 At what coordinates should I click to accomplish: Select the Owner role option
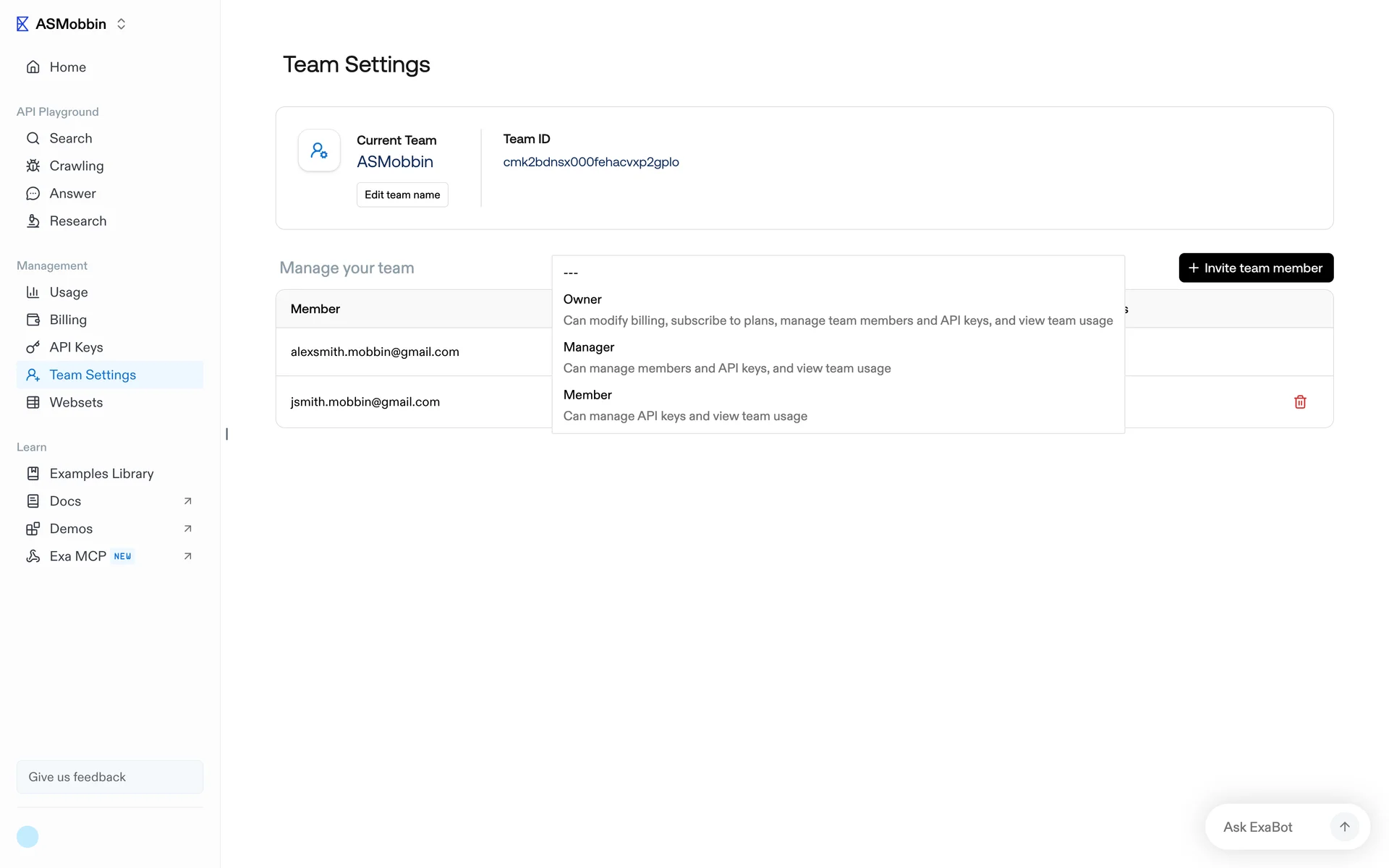point(837,310)
